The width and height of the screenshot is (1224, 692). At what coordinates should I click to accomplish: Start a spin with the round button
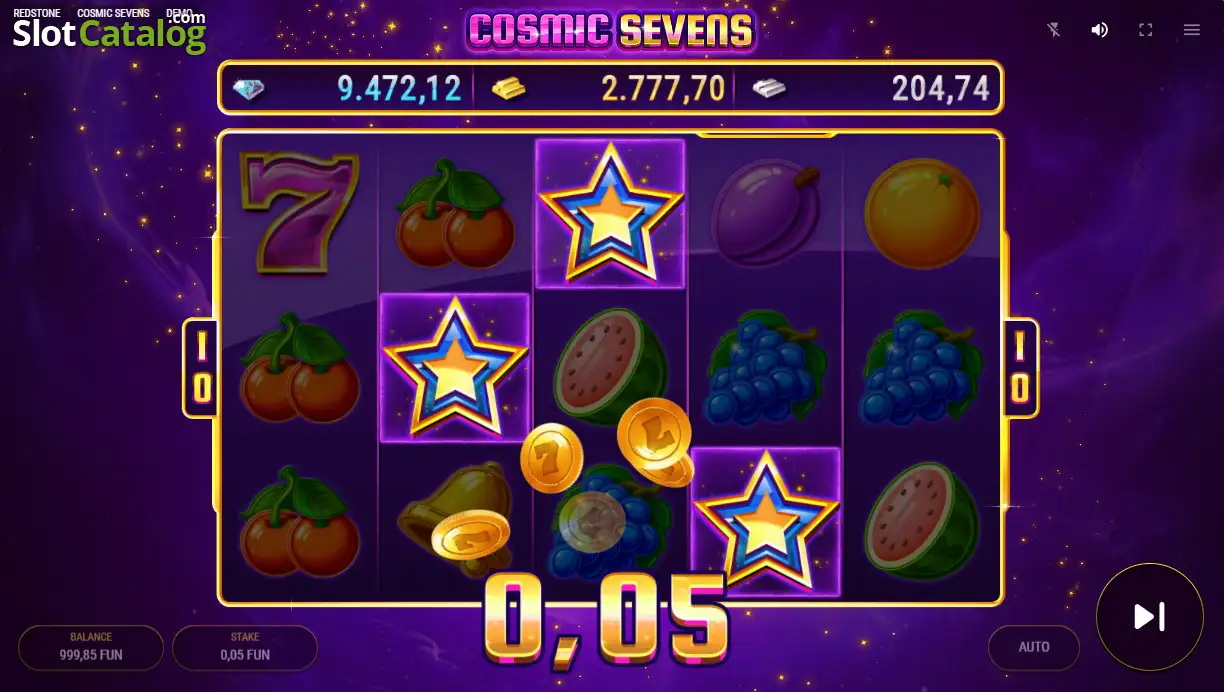[x=1149, y=617]
